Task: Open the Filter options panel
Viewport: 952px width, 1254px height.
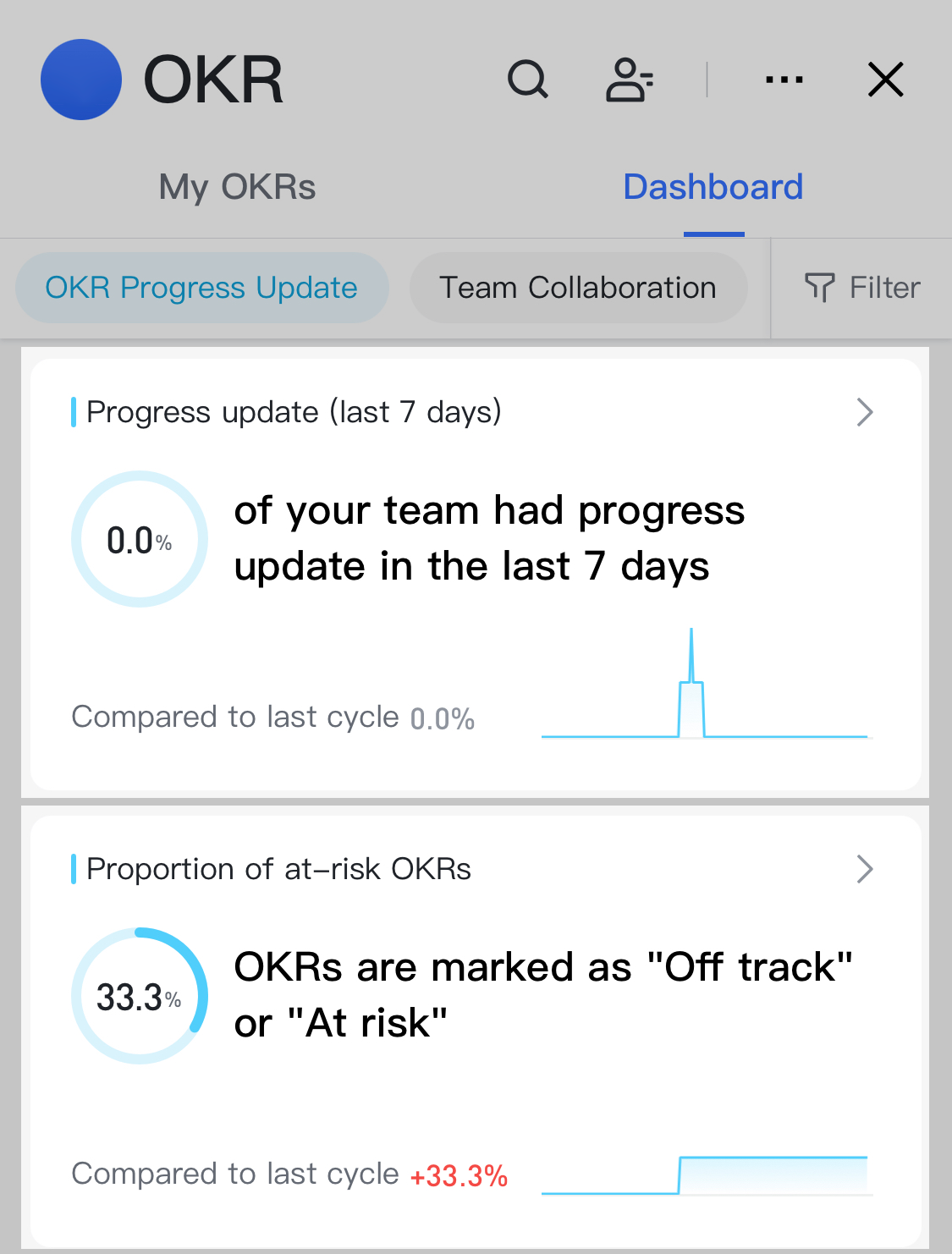Action: [x=865, y=288]
